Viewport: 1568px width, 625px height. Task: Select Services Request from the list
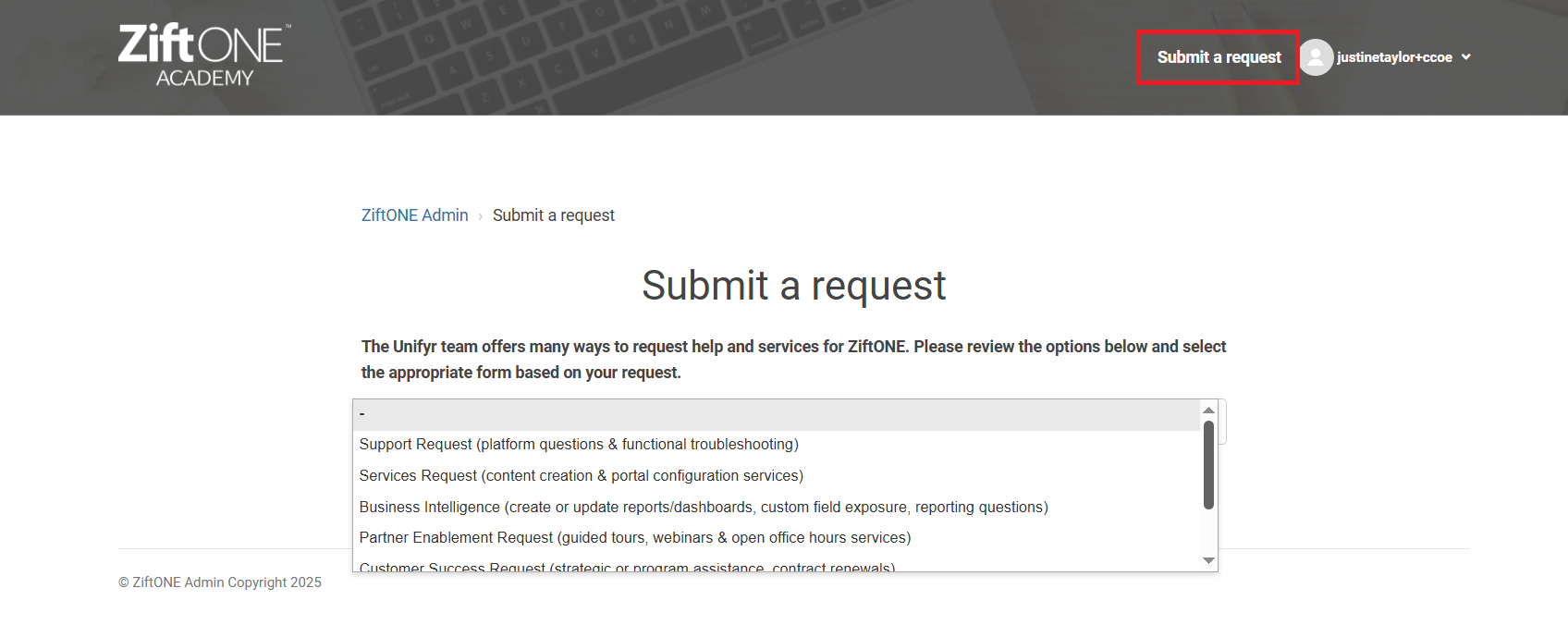[x=582, y=475]
